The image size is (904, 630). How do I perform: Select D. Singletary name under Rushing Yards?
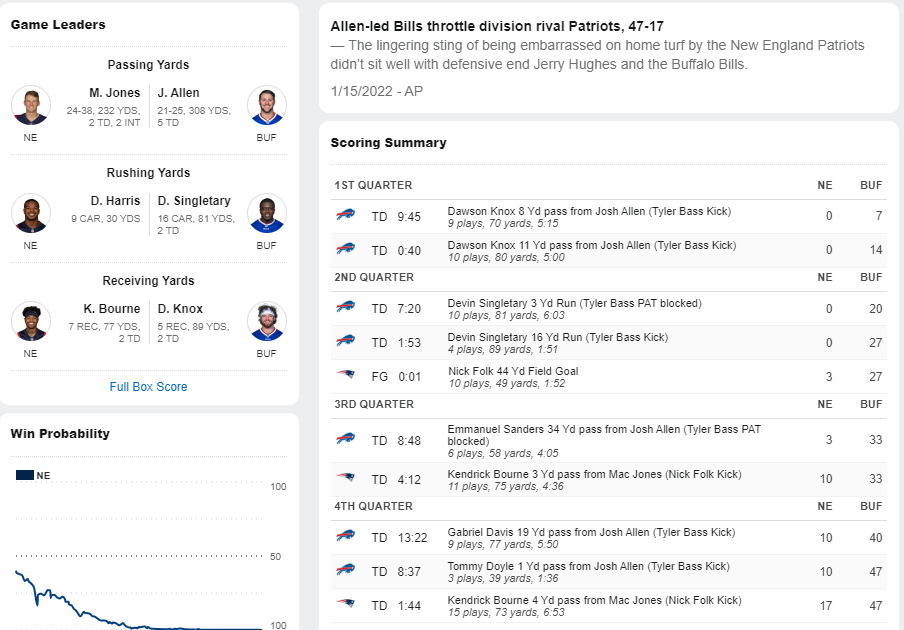click(194, 201)
